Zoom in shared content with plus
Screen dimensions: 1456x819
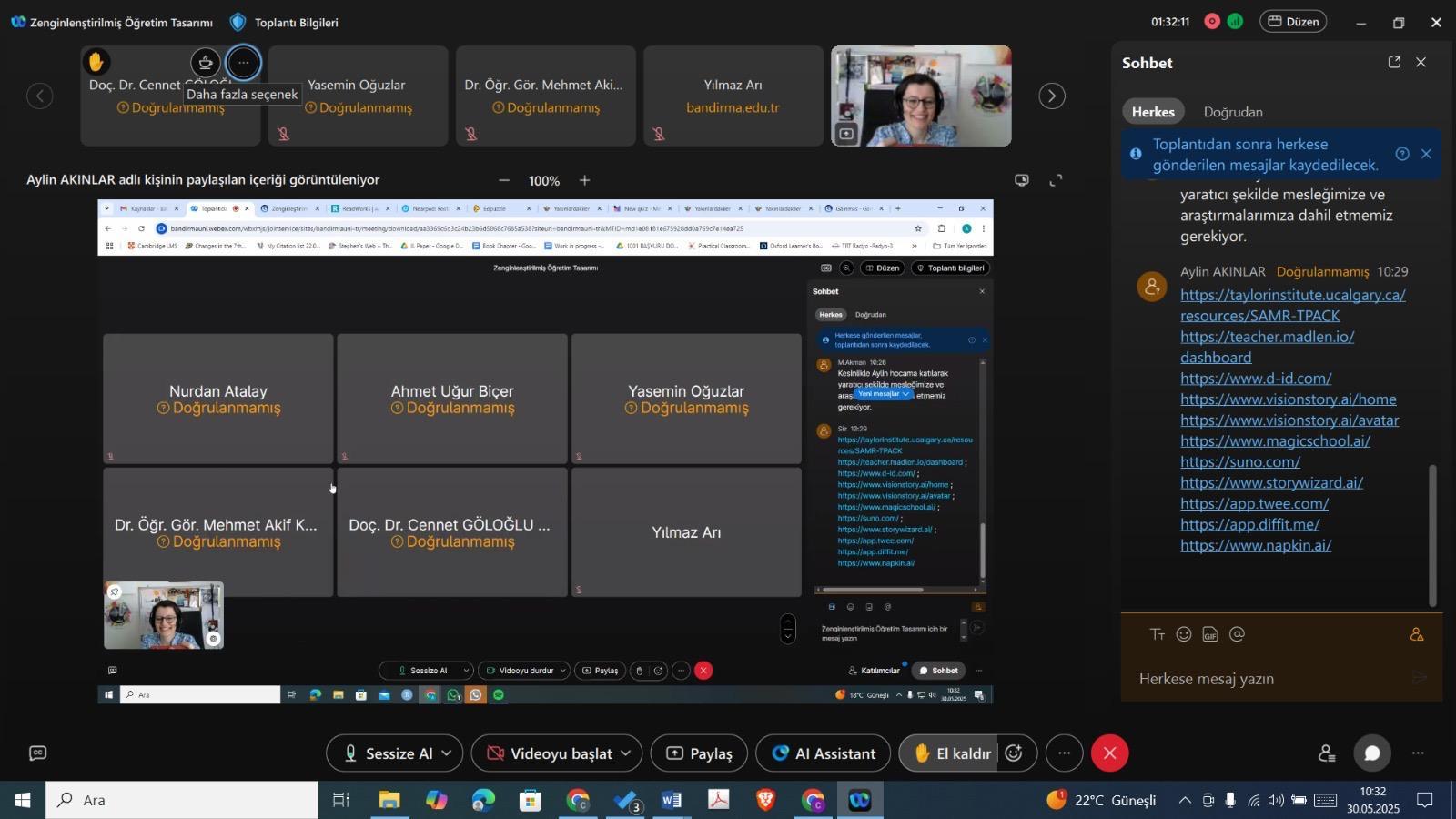click(585, 180)
